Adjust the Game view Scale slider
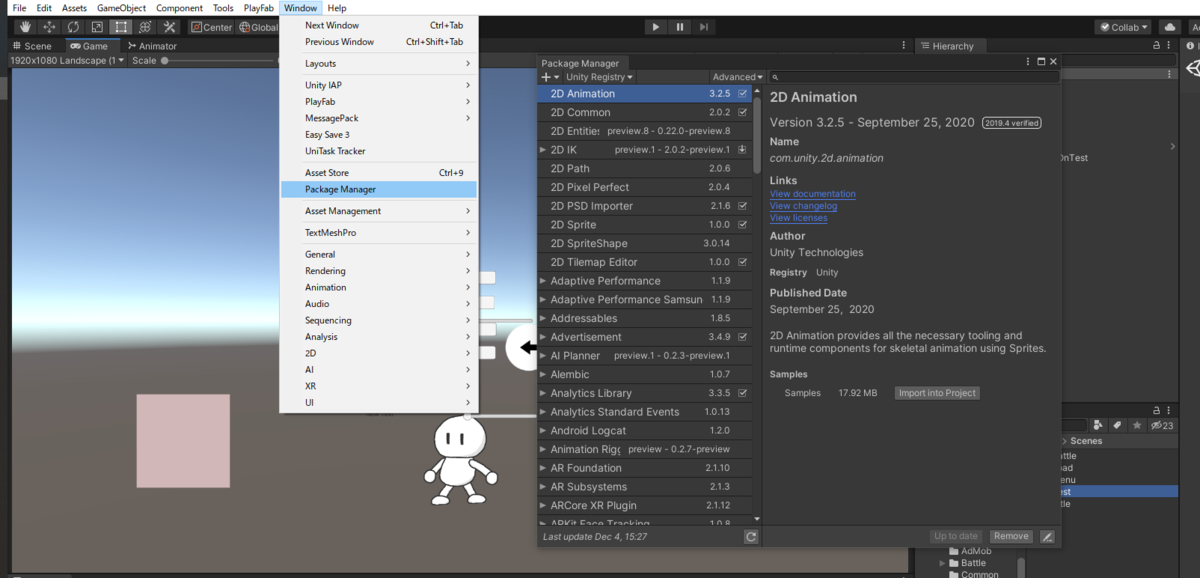The height and width of the screenshot is (578, 1200). (x=220, y=60)
